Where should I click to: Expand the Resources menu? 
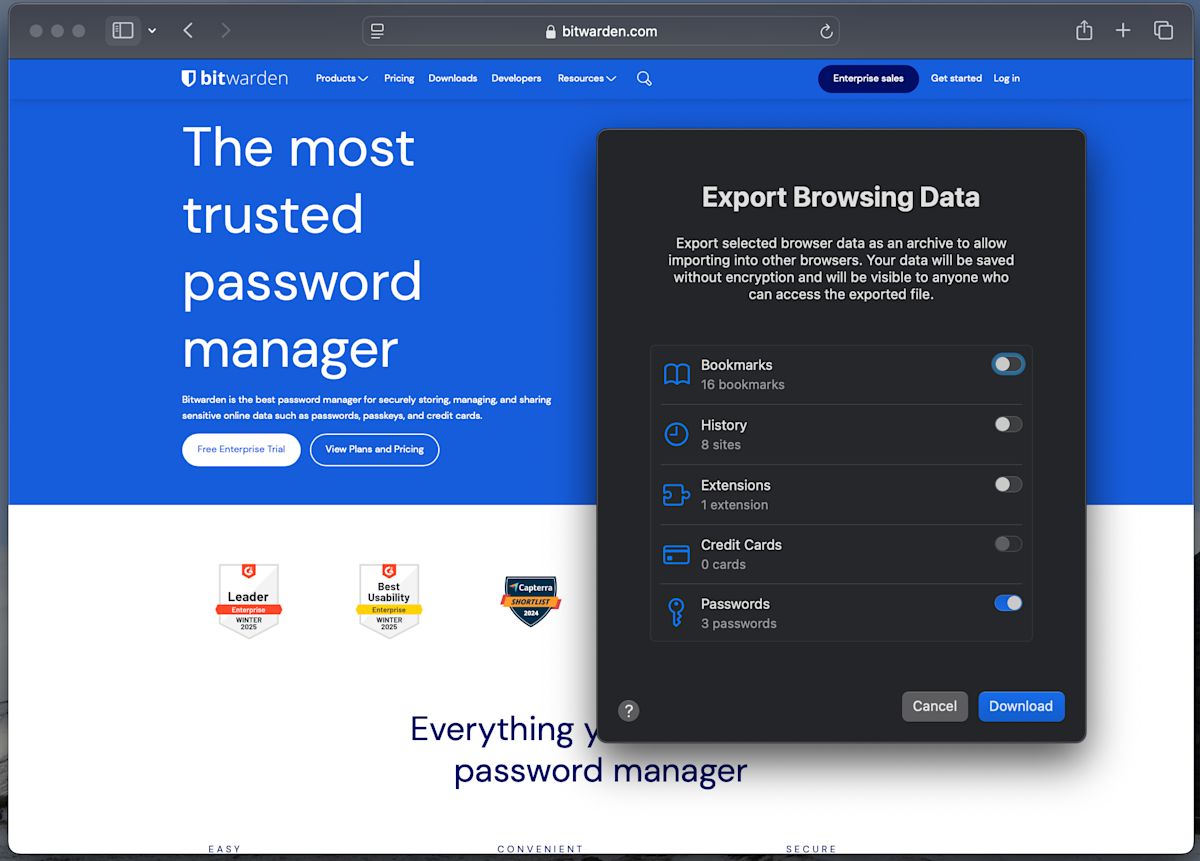click(x=587, y=78)
